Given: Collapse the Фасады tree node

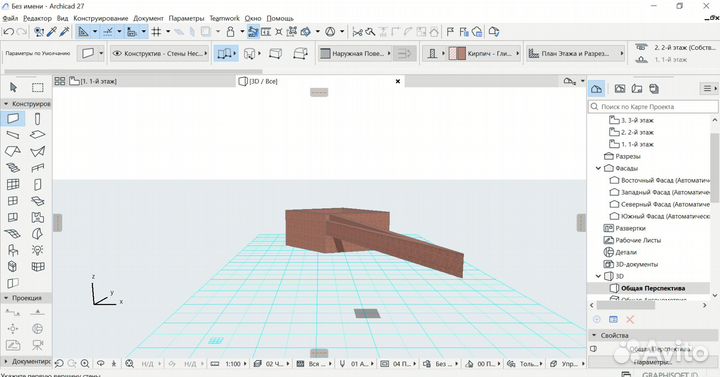Looking at the screenshot, I should click(x=598, y=169).
